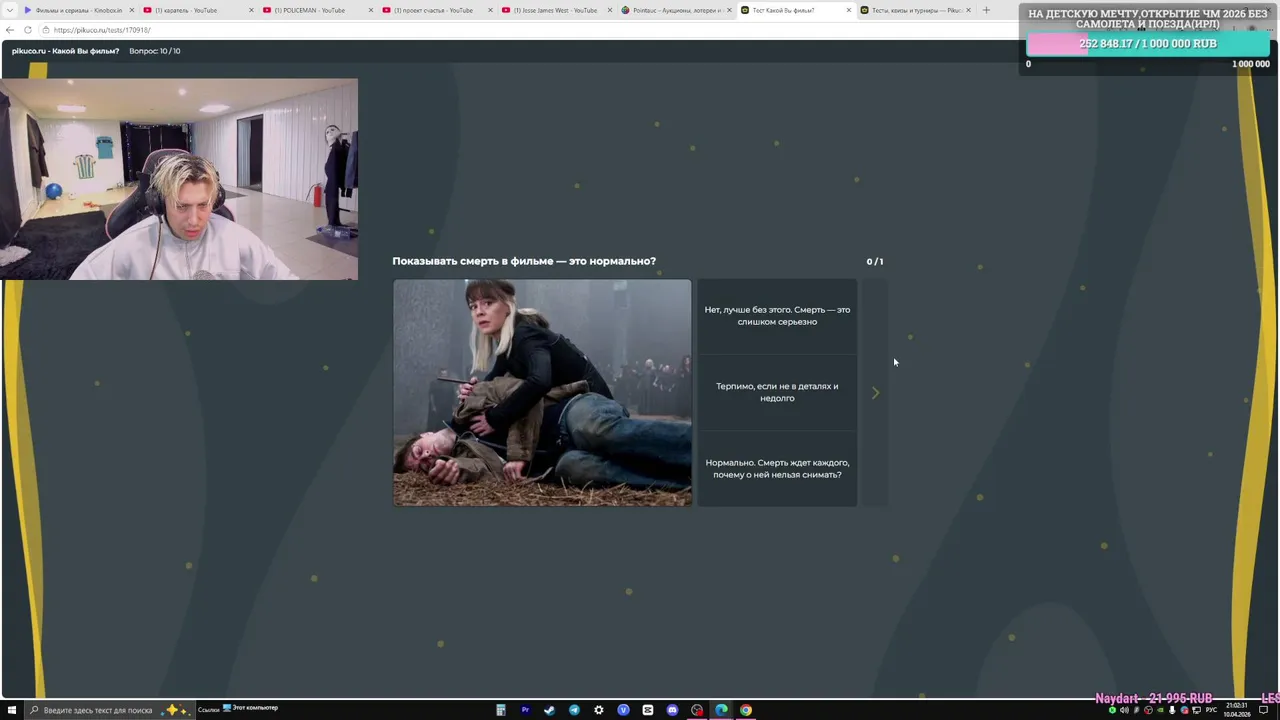Open Adobe Premiere Pro from the taskbar
Image resolution: width=1280 pixels, height=720 pixels.
(x=525, y=710)
